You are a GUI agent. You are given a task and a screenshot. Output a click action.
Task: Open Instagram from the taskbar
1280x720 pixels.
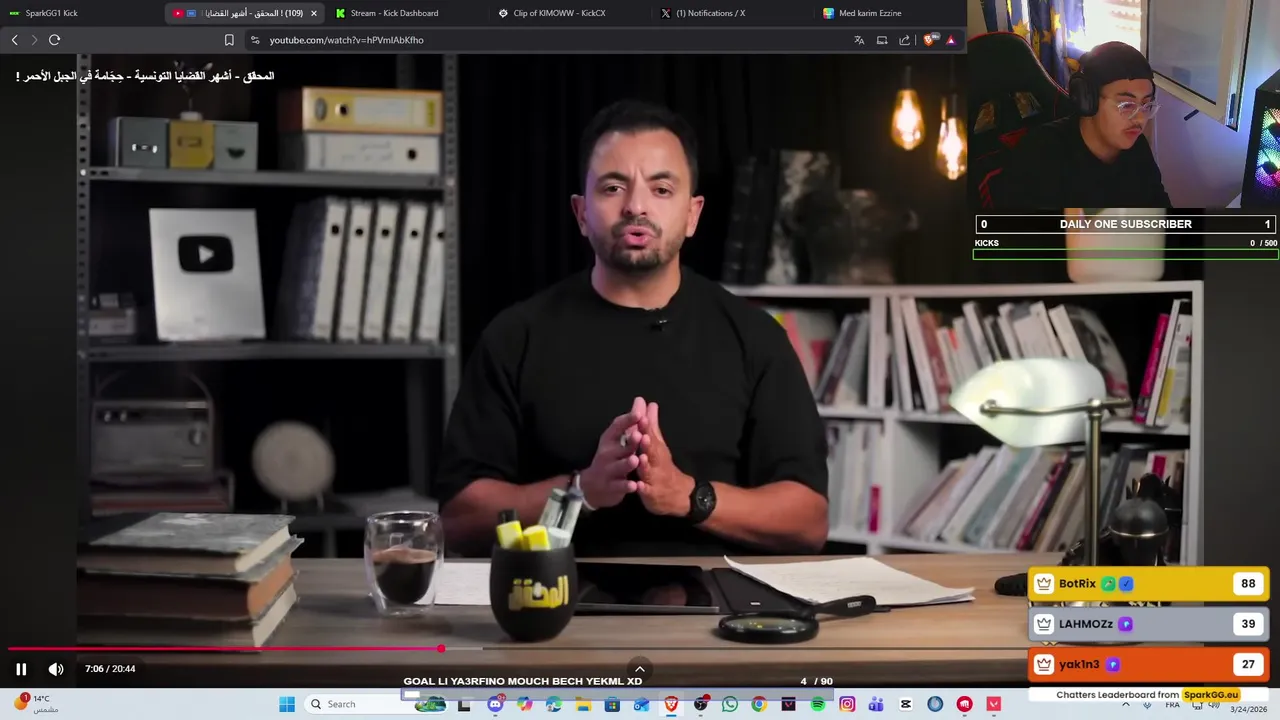[x=847, y=704]
